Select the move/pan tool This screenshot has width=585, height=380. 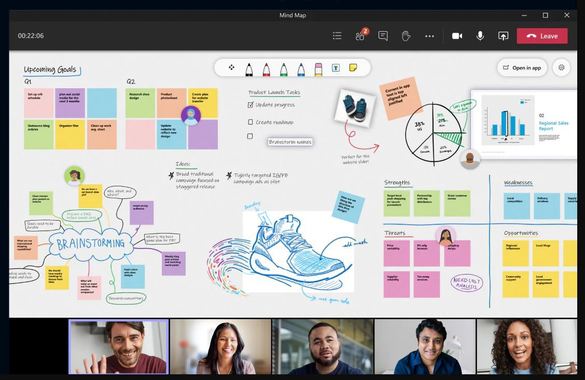(231, 67)
